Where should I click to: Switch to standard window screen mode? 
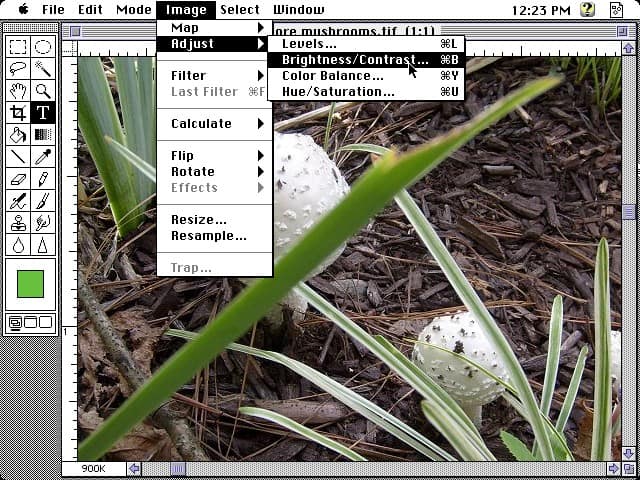coord(16,323)
